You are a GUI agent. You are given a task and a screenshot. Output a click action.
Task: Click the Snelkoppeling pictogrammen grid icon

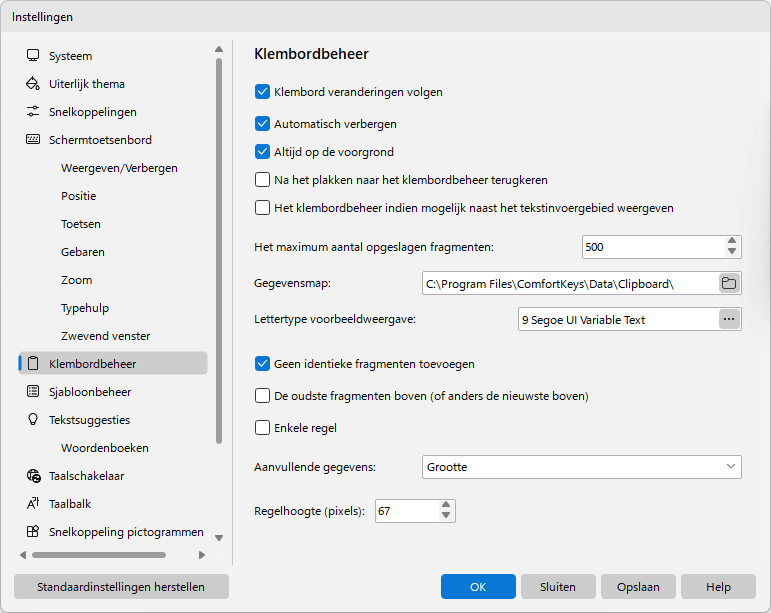(x=33, y=531)
